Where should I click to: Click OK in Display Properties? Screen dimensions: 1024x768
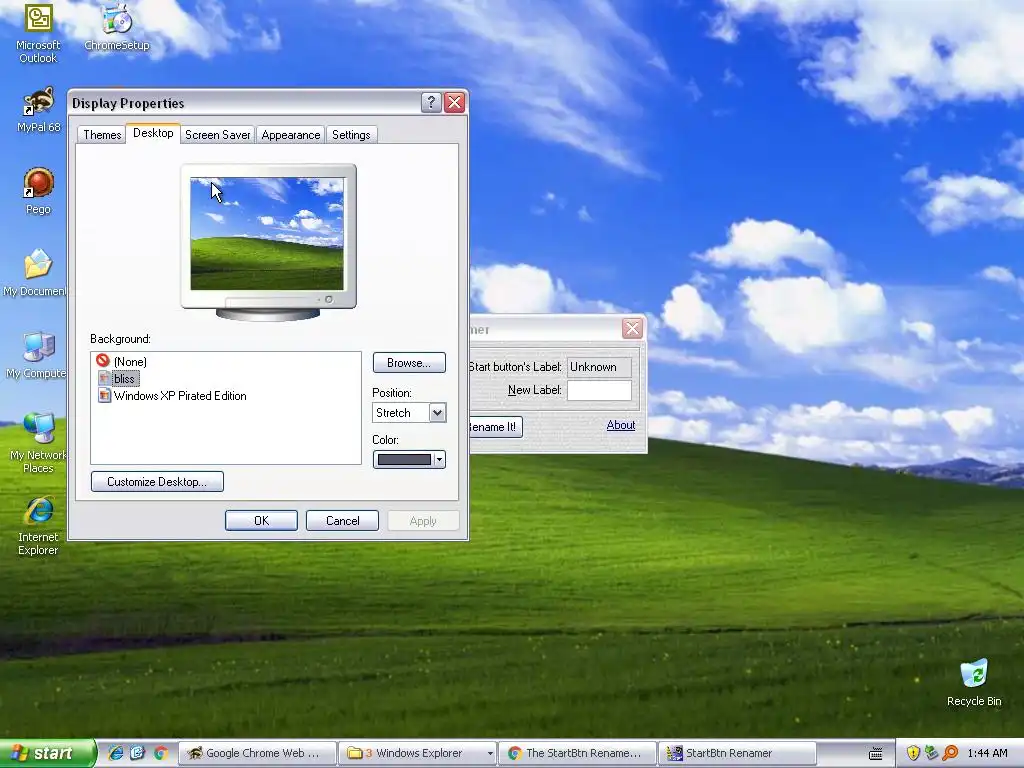click(261, 520)
